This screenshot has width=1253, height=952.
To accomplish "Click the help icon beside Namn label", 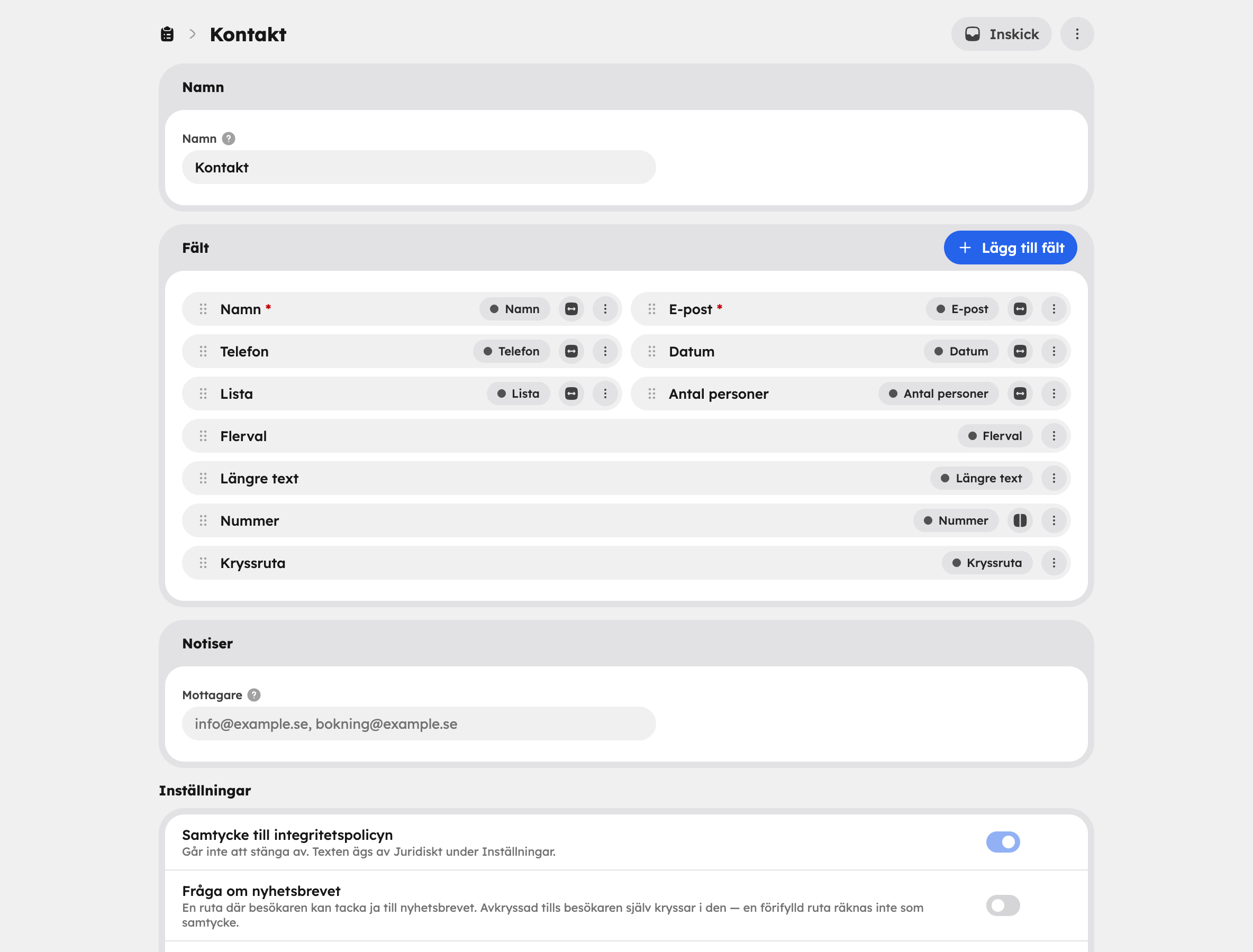I will (229, 139).
